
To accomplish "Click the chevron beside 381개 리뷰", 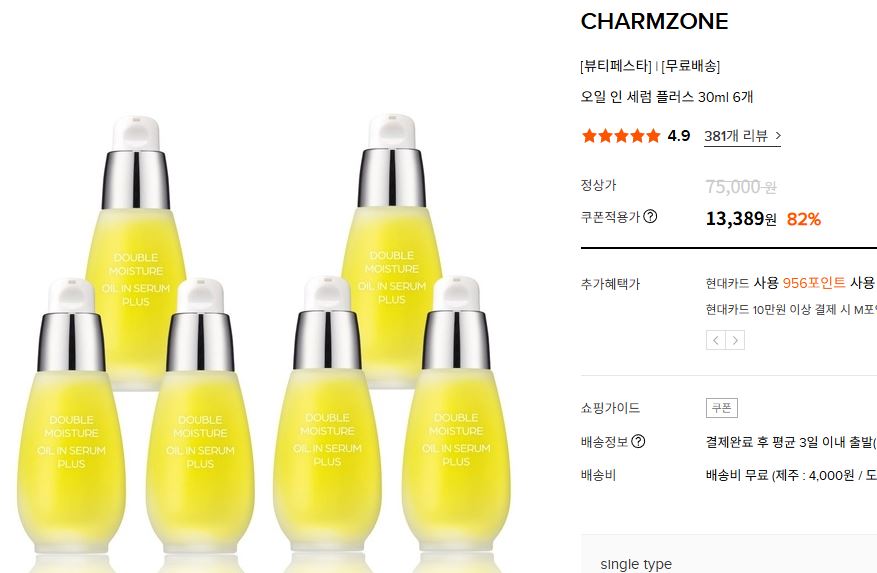I will tap(777, 135).
